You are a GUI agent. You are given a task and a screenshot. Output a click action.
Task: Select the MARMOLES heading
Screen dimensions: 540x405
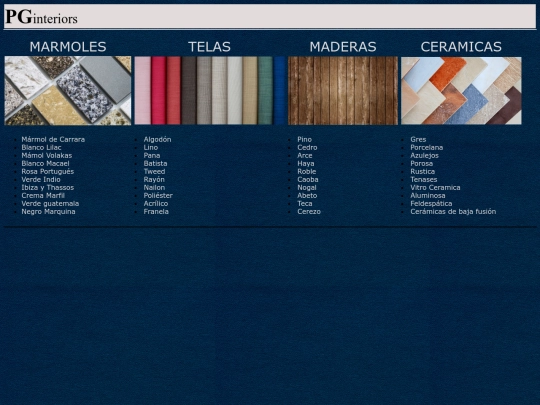(68, 47)
